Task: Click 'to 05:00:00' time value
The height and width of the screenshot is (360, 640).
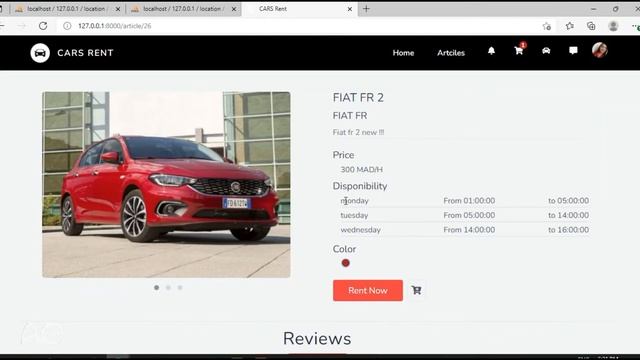Action: [569, 200]
